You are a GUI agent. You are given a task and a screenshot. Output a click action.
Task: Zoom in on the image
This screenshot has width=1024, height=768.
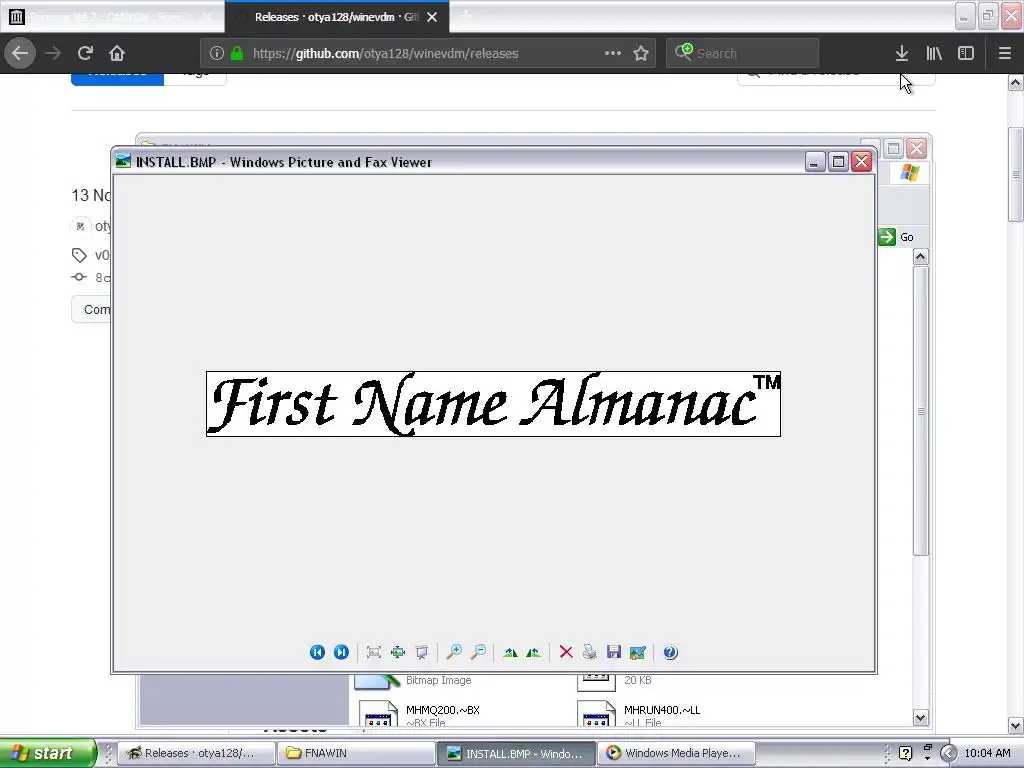pos(454,652)
